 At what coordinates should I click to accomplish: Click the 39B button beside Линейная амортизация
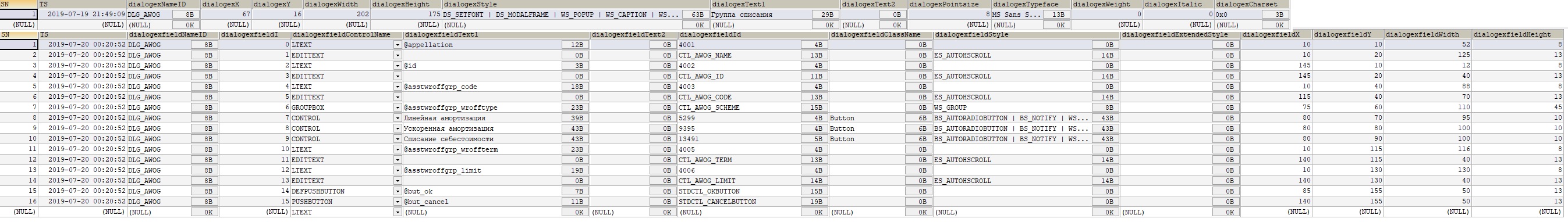point(575,118)
